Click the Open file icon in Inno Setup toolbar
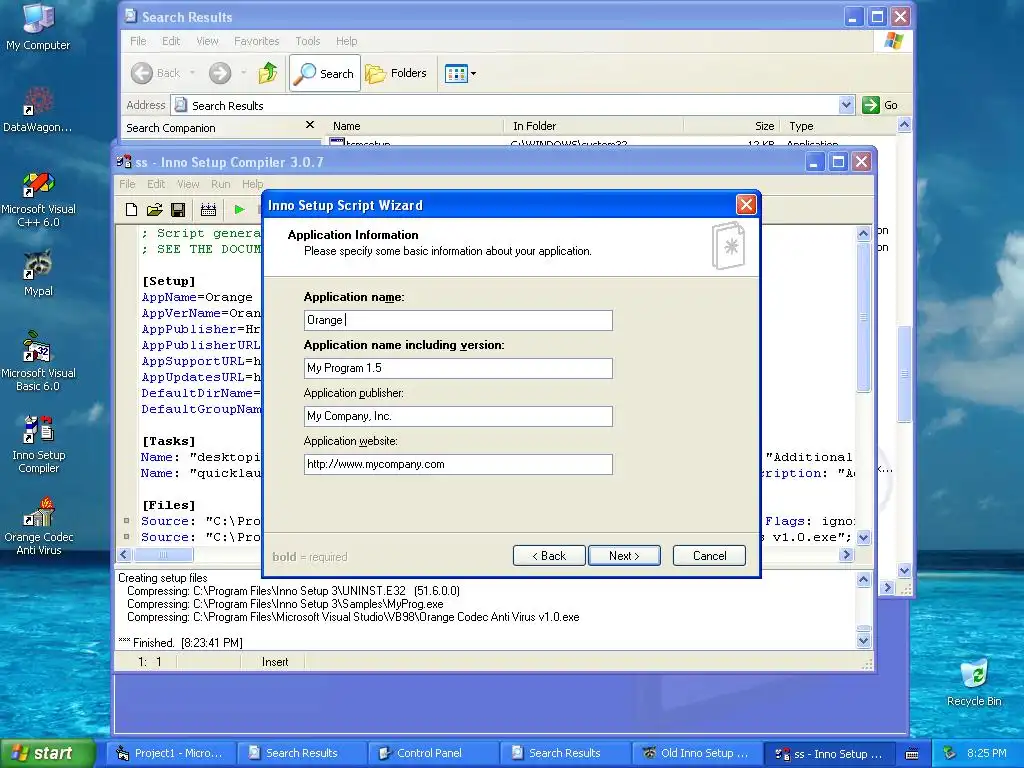Image resolution: width=1024 pixels, height=768 pixels. point(155,210)
